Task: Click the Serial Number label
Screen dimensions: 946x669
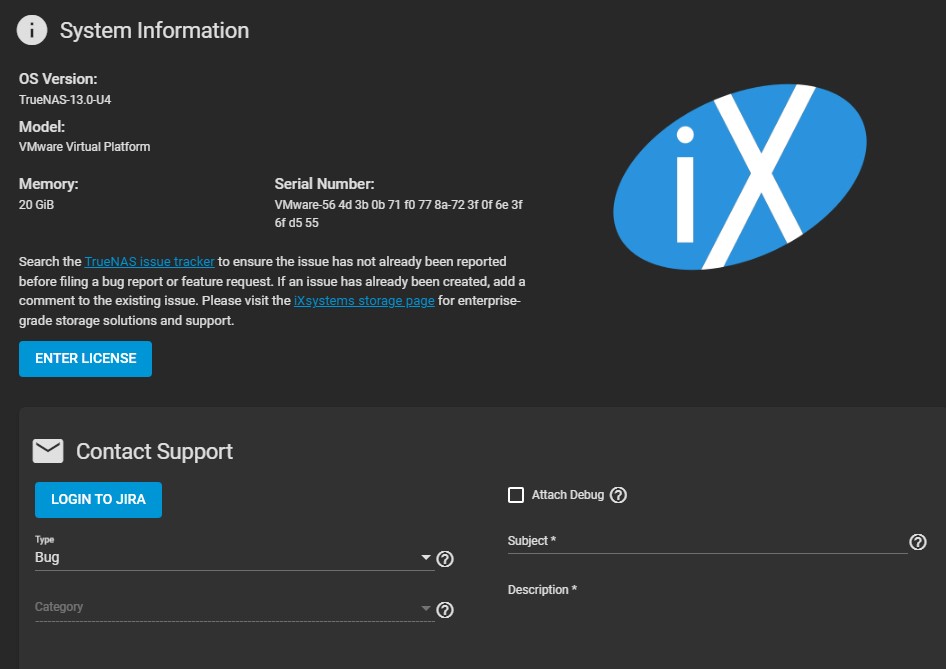Action: [x=325, y=184]
